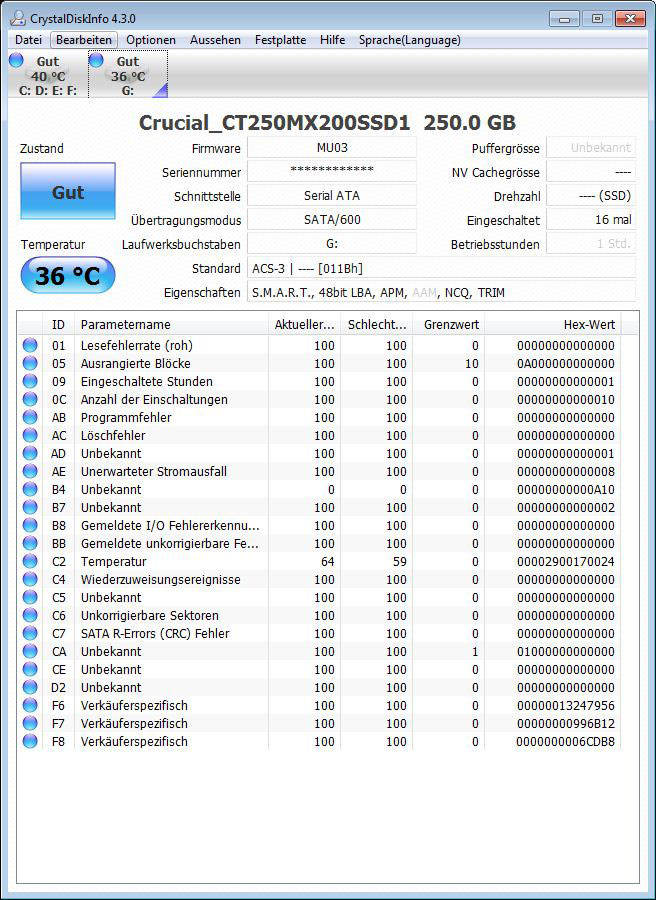Click the status orb for Löschfehler

[30, 435]
